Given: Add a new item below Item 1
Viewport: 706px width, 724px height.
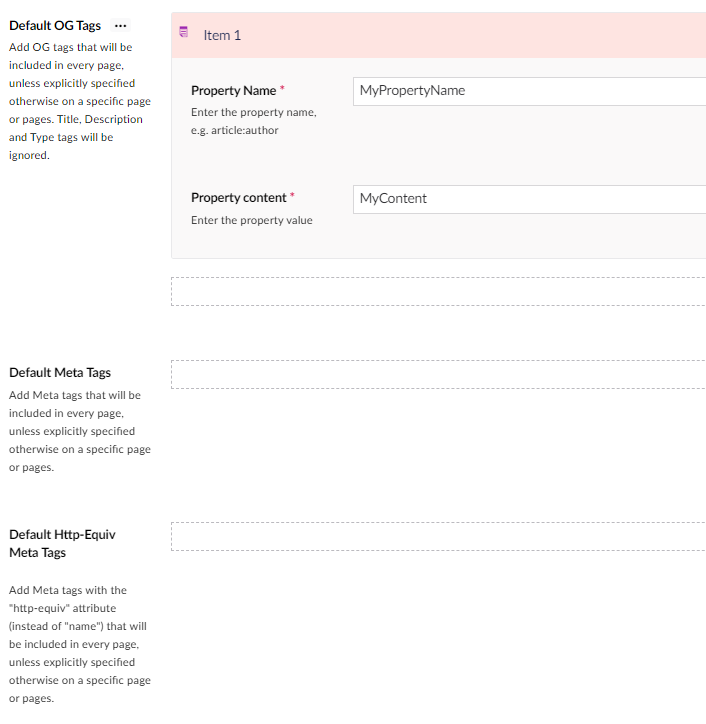Looking at the screenshot, I should (x=440, y=291).
